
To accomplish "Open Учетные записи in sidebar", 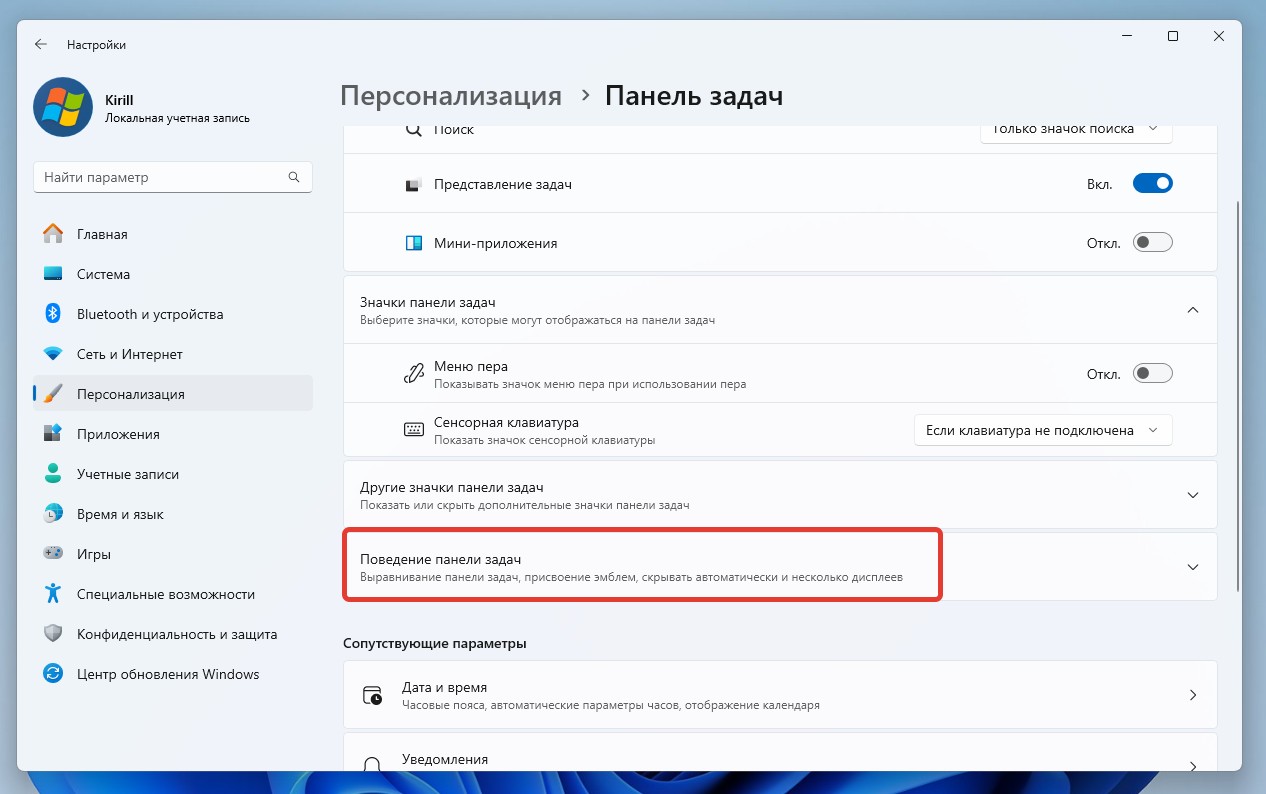I will point(173,474).
